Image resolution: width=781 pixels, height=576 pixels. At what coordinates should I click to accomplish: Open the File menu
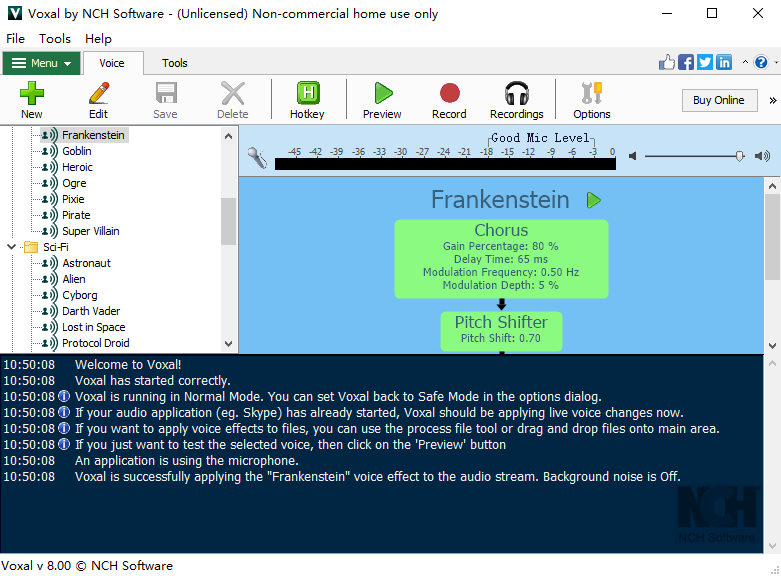[x=15, y=38]
